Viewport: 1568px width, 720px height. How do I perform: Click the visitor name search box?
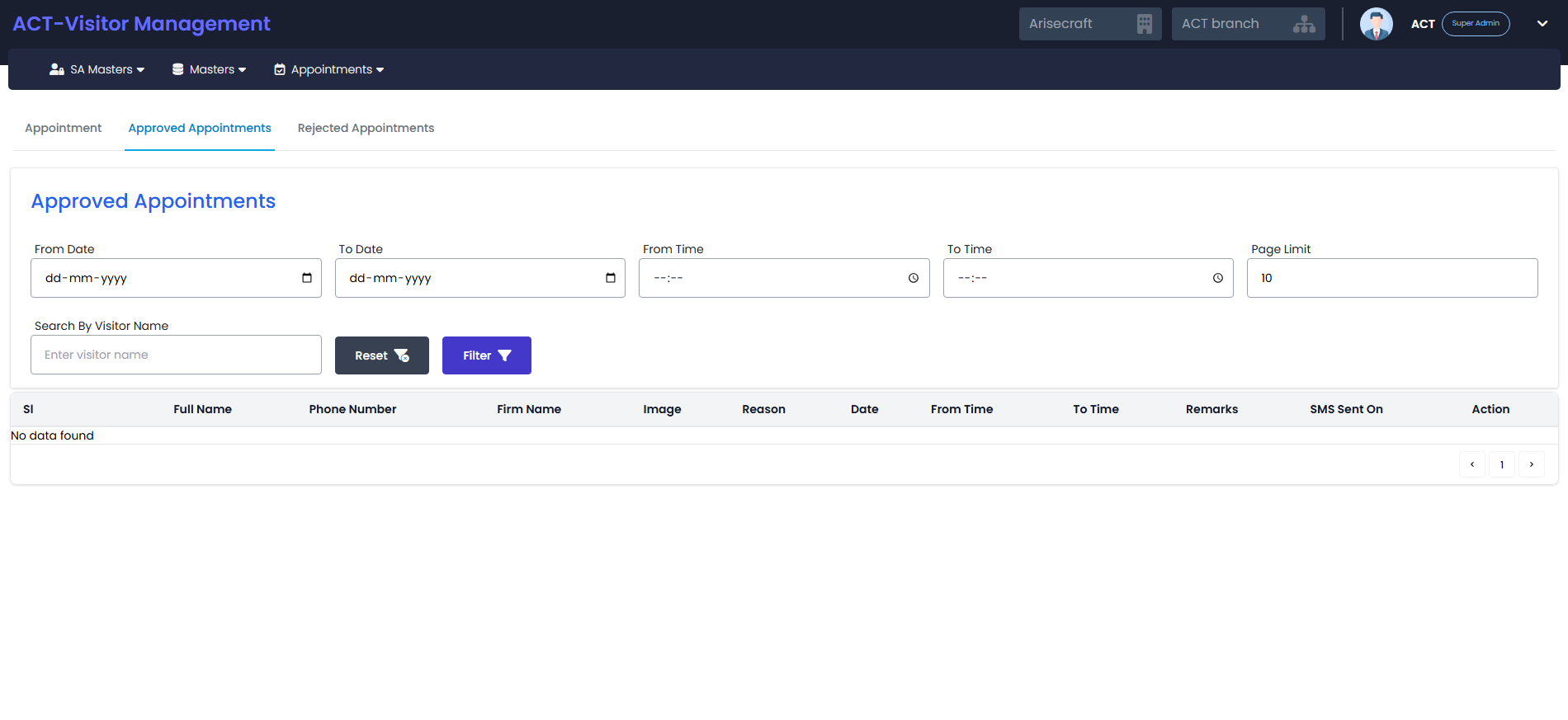coord(176,355)
